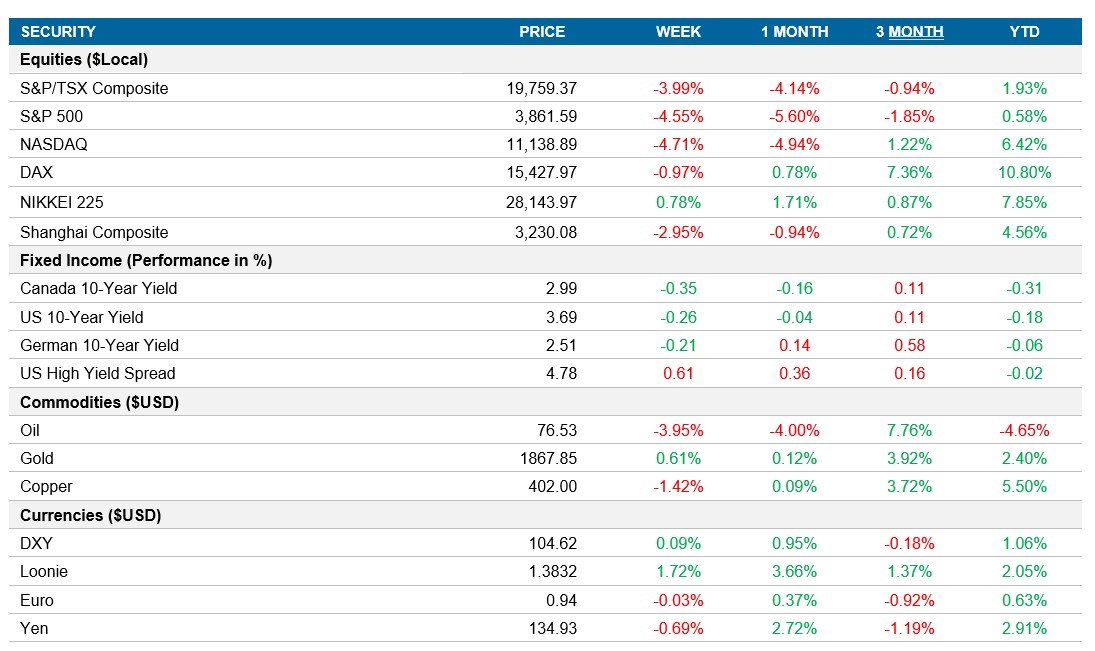This screenshot has width=1095, height=651.
Task: Sort by the 1 MONTH column
Action: tap(795, 32)
